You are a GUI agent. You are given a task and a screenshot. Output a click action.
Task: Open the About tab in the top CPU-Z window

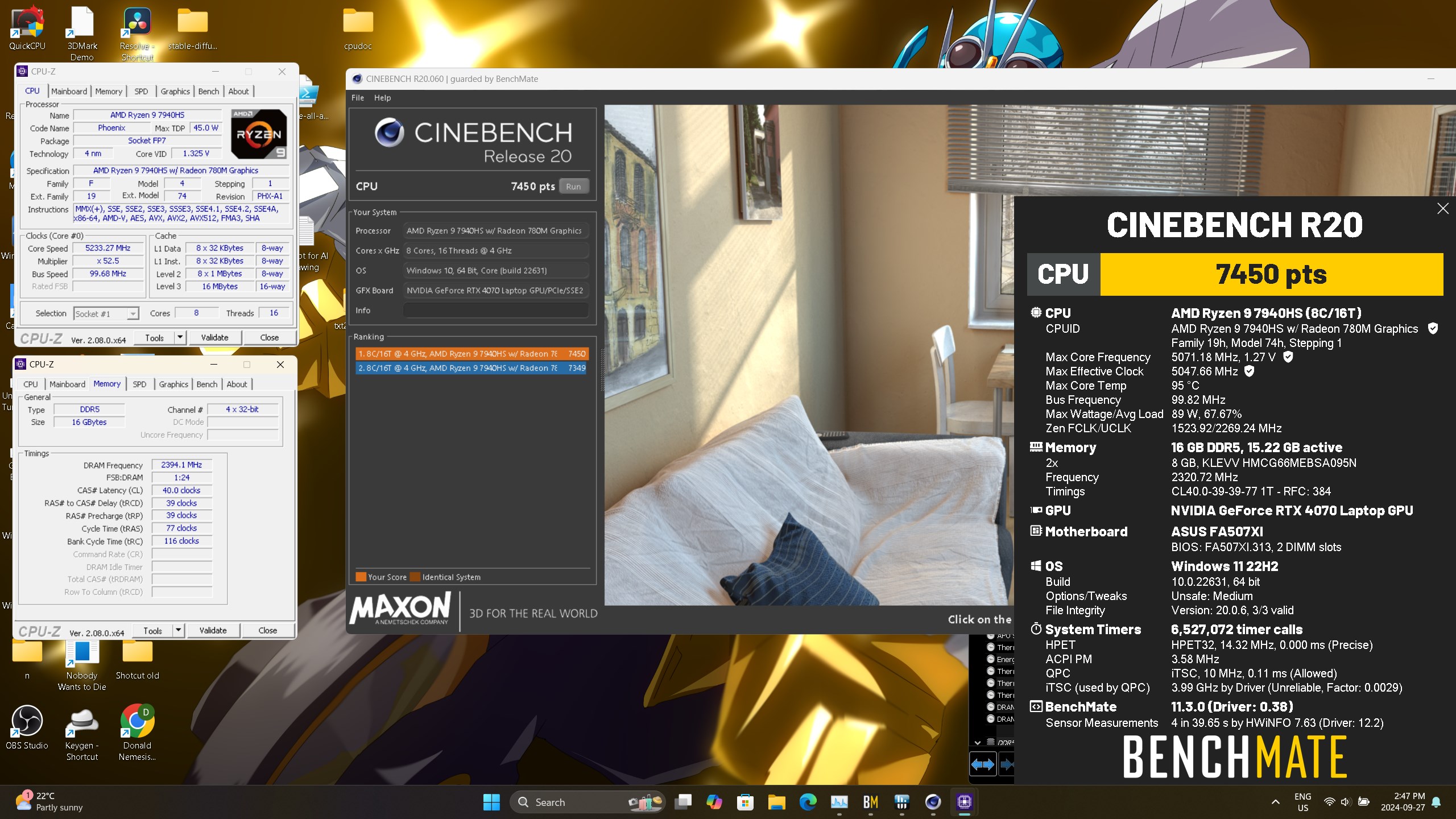pyautogui.click(x=238, y=92)
